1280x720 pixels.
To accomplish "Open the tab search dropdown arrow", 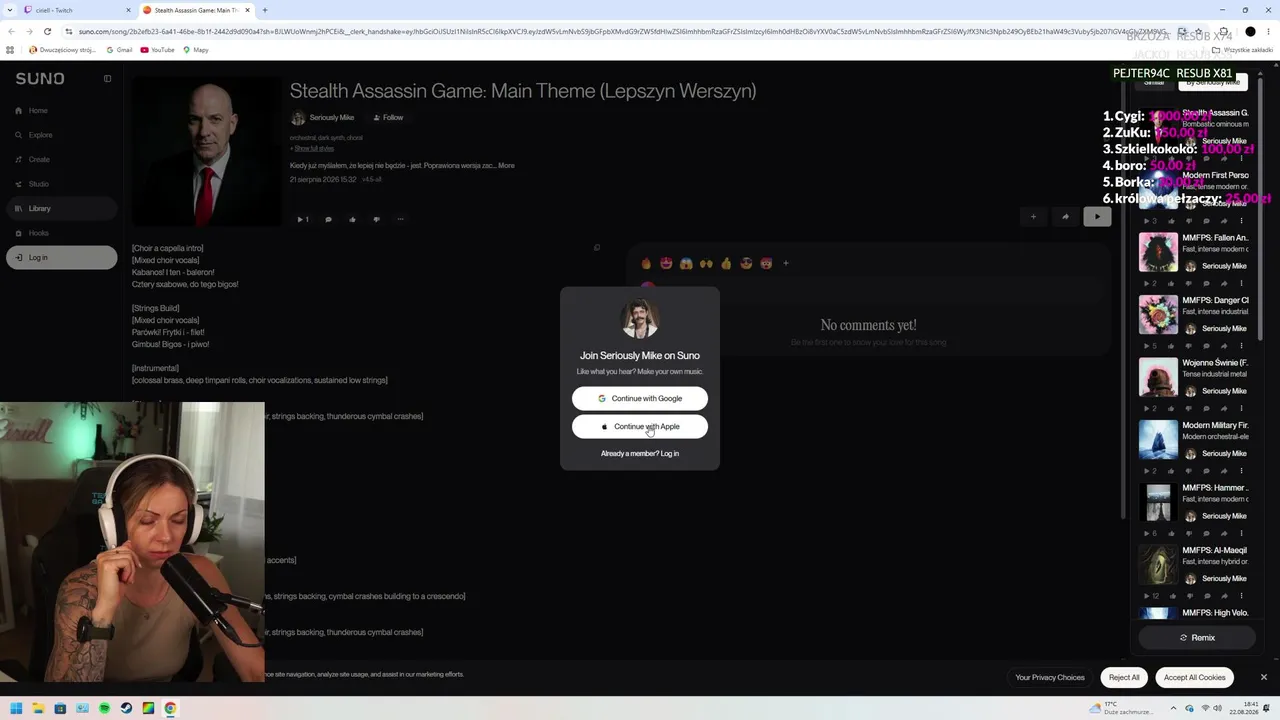I will (10, 10).
